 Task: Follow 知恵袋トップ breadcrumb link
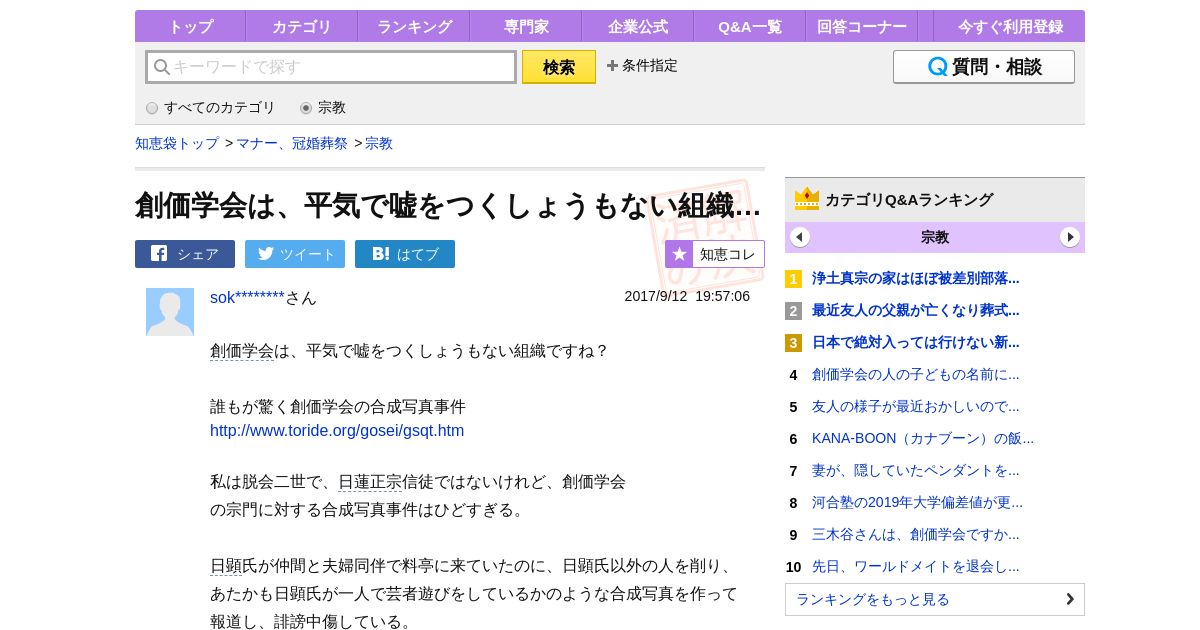pyautogui.click(x=177, y=143)
